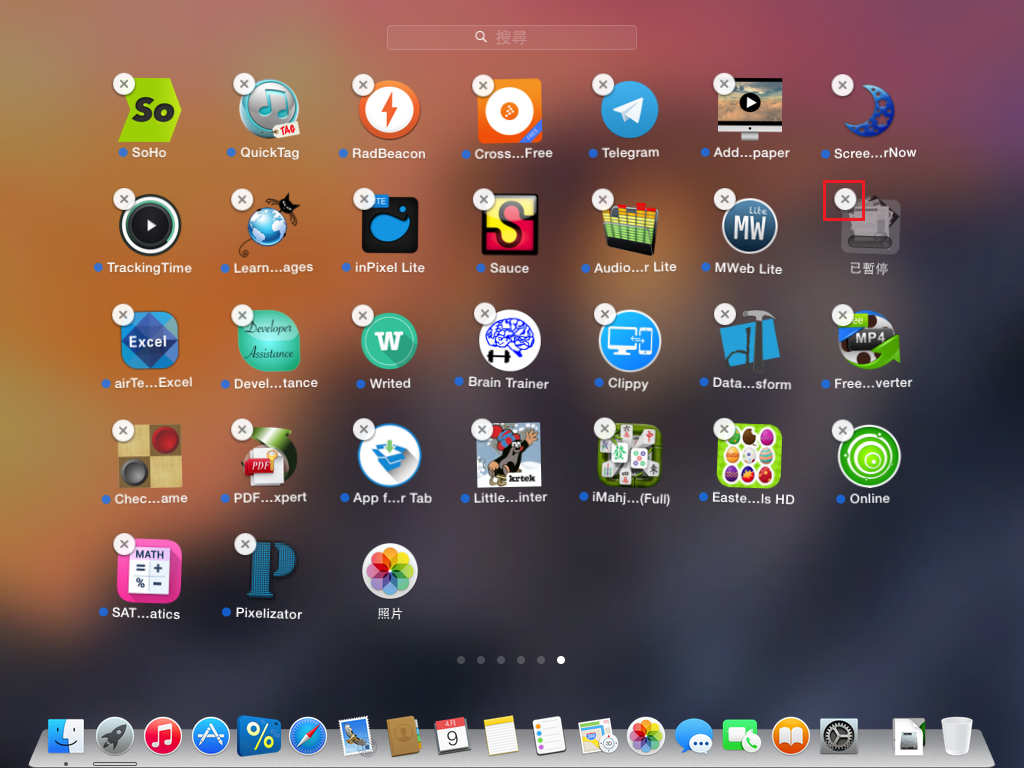
Task: Launch iBooks from the Dock
Action: point(790,736)
